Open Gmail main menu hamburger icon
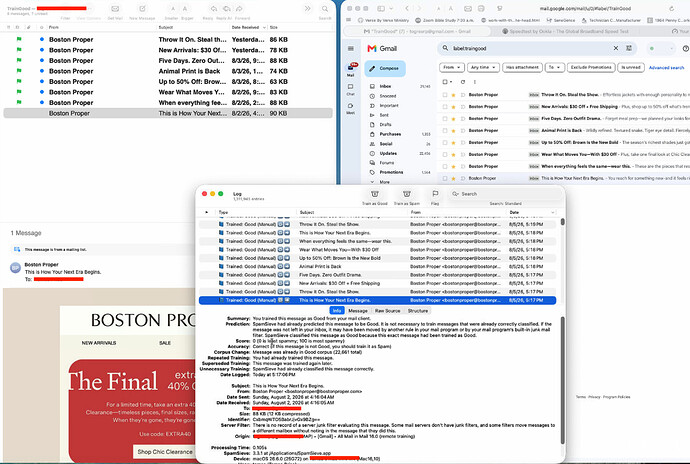The image size is (690, 464). pyautogui.click(x=351, y=48)
